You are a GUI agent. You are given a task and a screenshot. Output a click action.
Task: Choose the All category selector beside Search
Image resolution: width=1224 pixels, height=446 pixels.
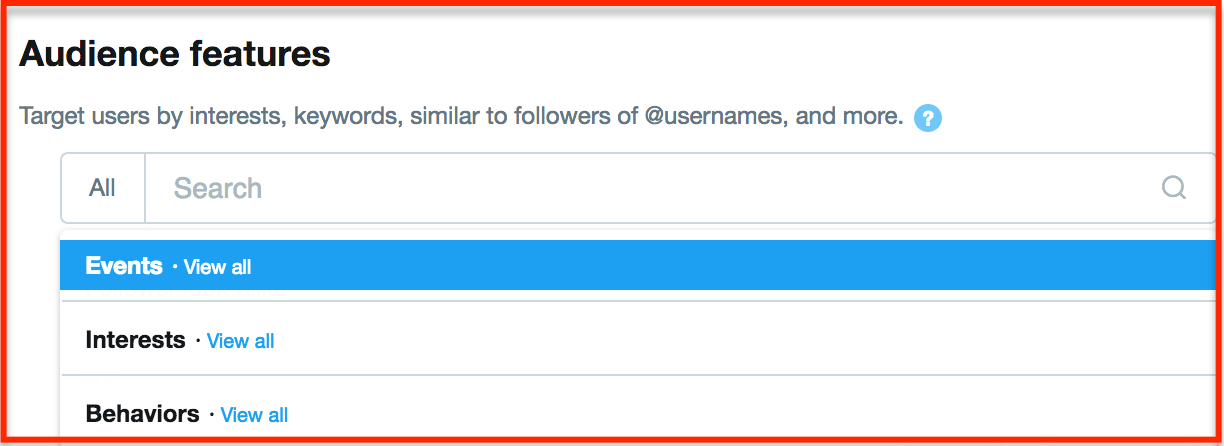click(x=103, y=188)
